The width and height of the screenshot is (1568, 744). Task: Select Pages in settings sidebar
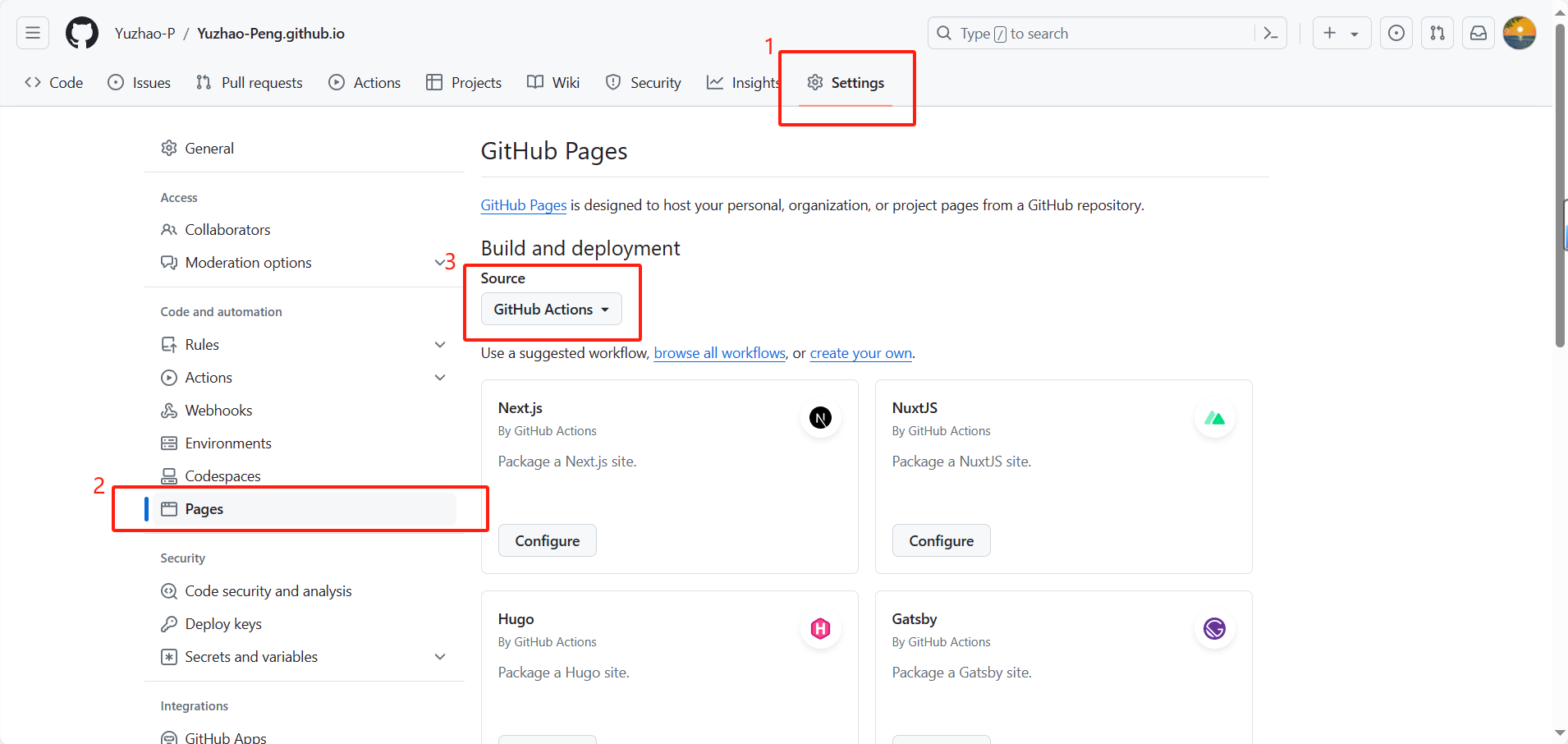tap(305, 509)
